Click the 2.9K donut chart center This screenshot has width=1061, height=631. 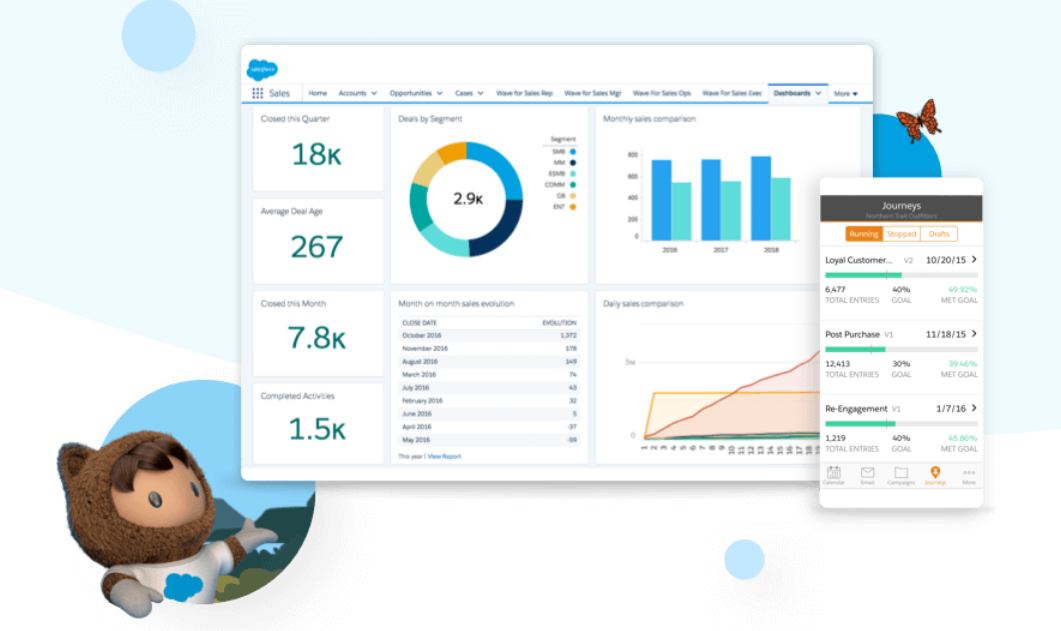[x=468, y=199]
